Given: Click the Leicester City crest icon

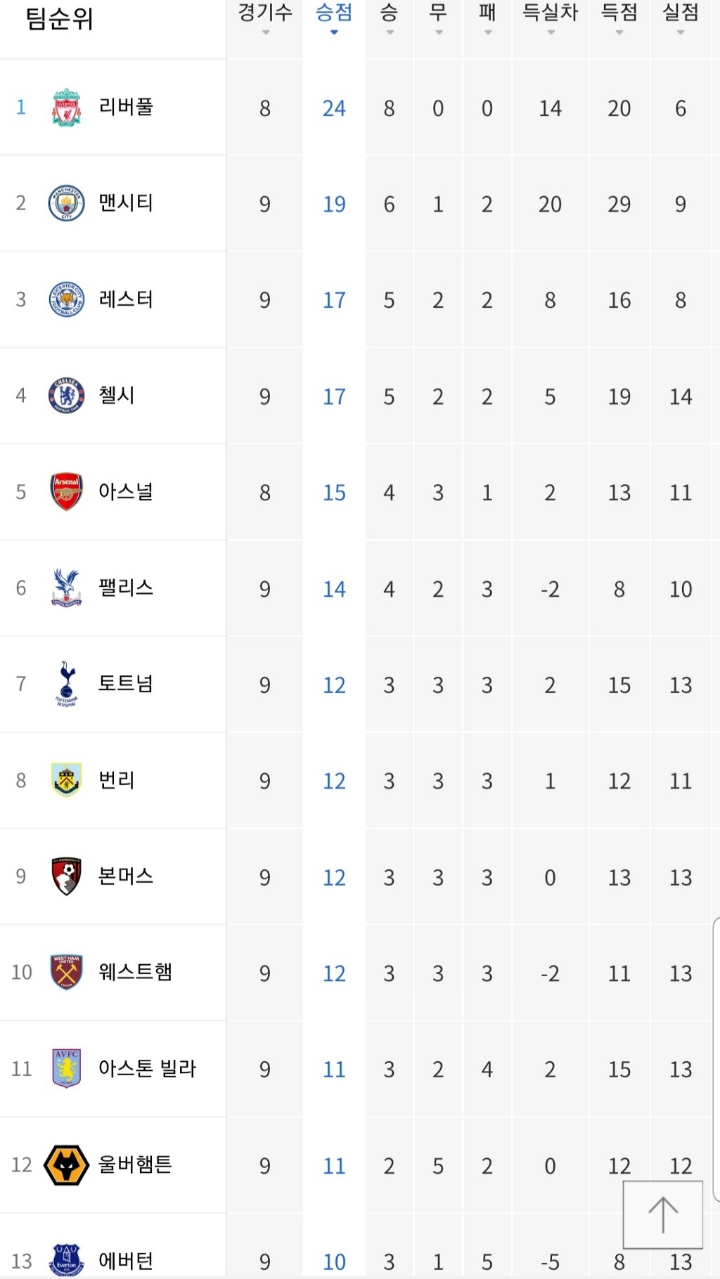Looking at the screenshot, I should 67,300.
